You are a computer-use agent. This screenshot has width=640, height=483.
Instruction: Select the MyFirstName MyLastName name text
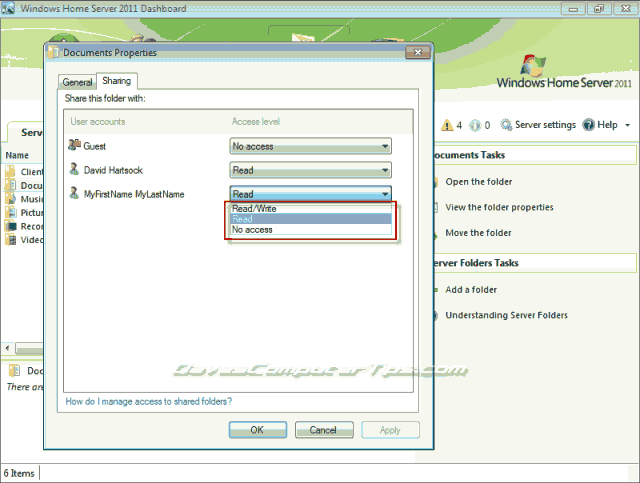(134, 194)
